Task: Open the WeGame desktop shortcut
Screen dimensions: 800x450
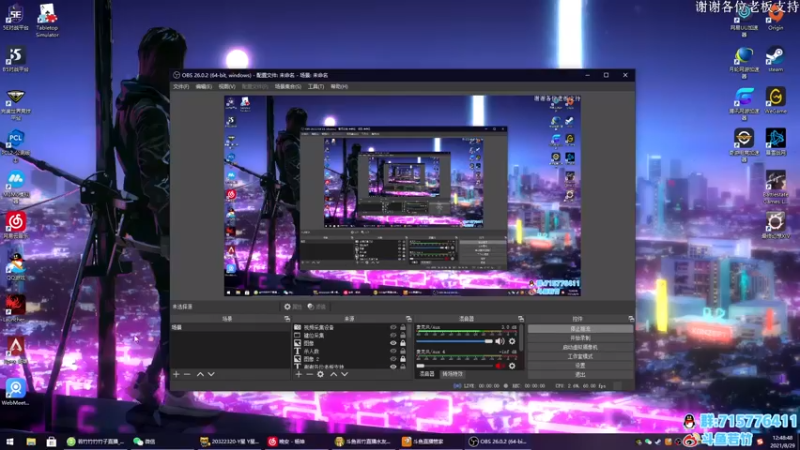Action: point(775,101)
